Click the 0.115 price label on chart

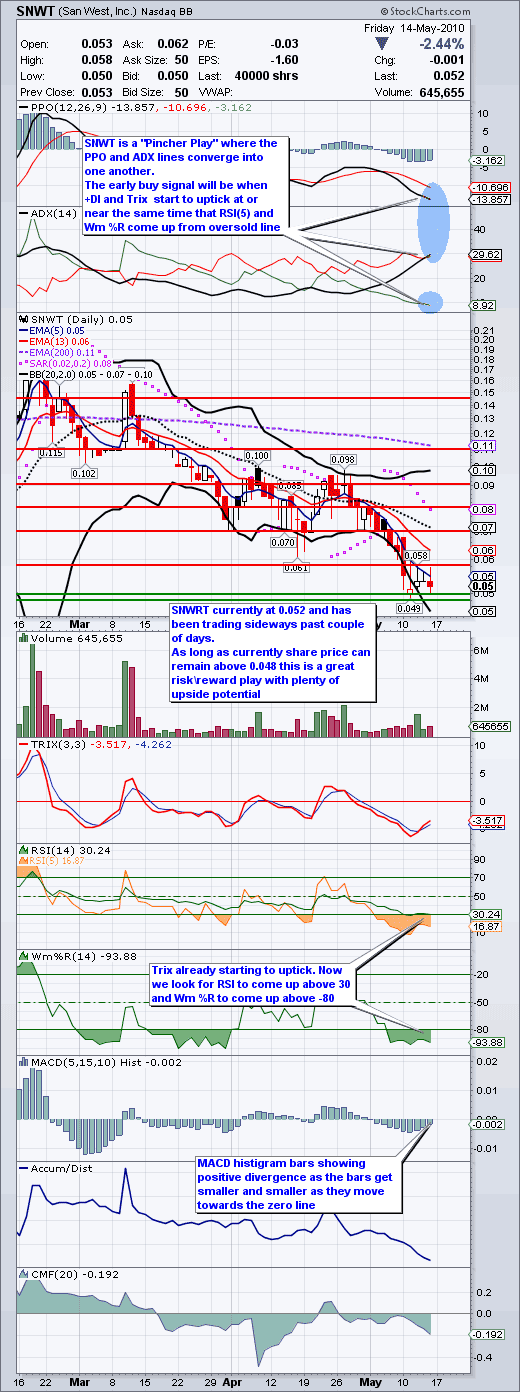(52, 453)
